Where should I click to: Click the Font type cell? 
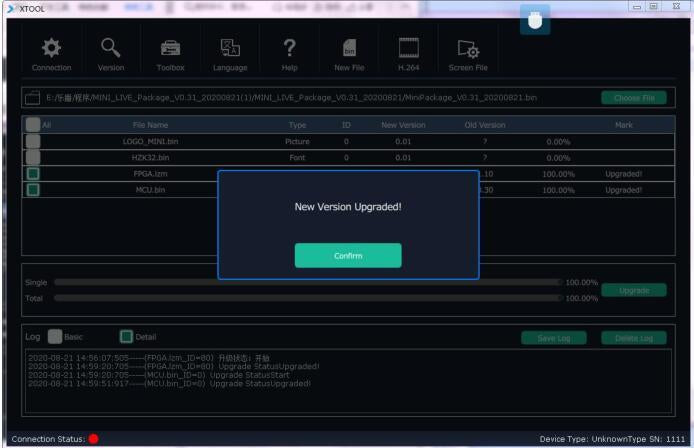point(297,157)
